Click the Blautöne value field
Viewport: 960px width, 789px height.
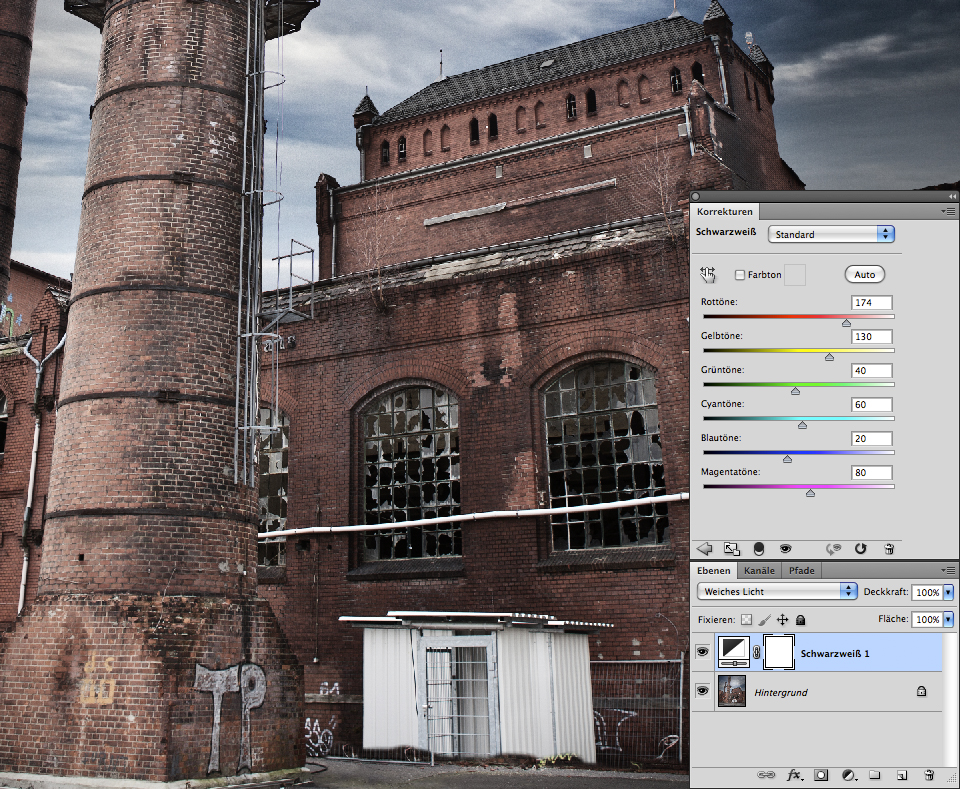[x=871, y=439]
